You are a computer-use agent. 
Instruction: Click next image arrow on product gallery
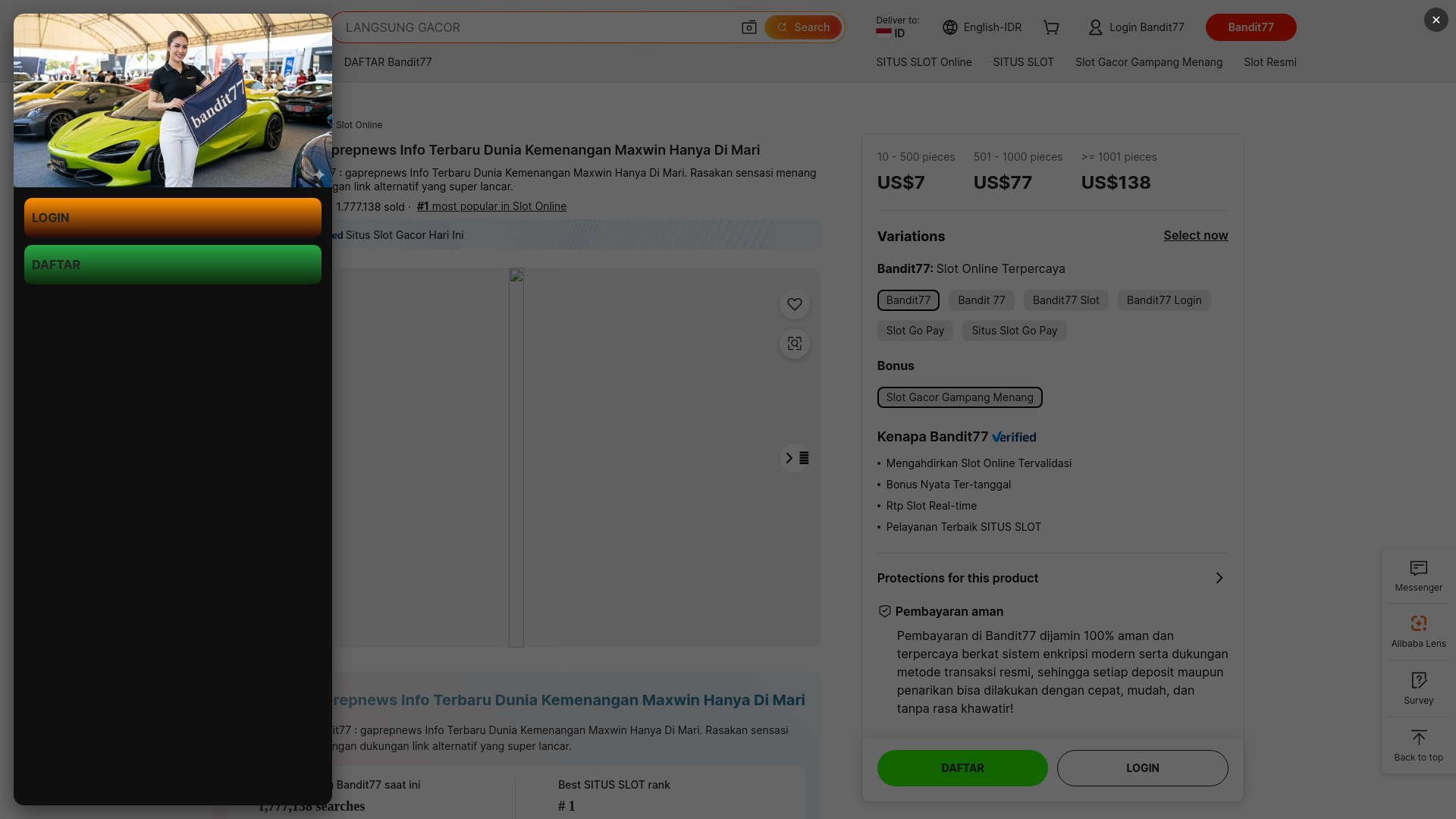[794, 458]
